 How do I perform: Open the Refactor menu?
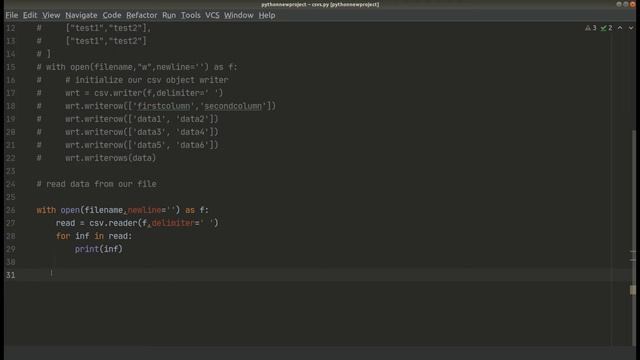[142, 15]
